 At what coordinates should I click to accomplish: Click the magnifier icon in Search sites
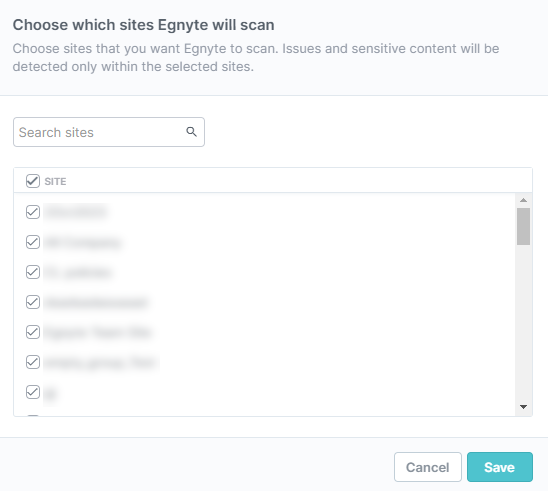(x=191, y=132)
